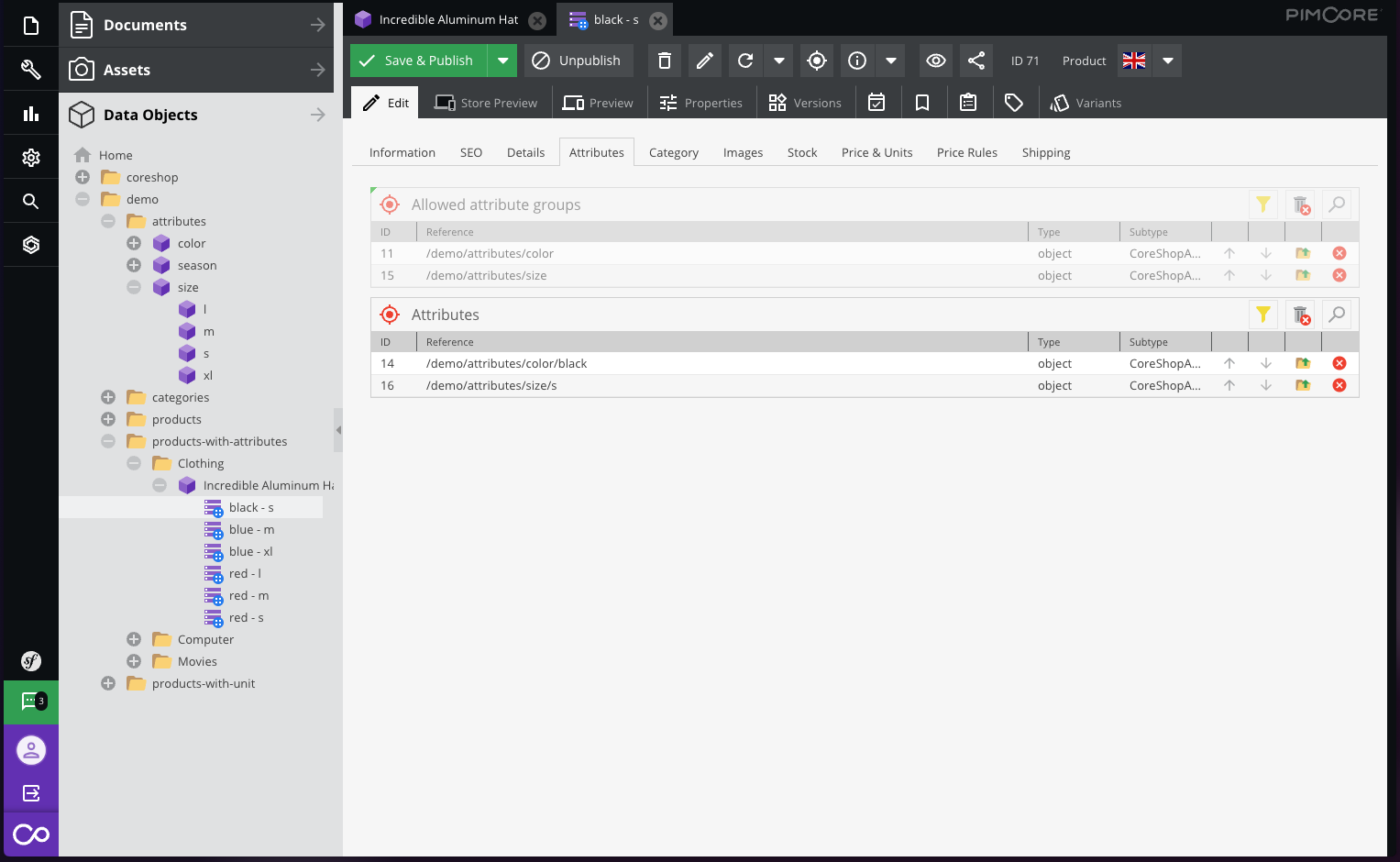The height and width of the screenshot is (862, 1400).
Task: Collapse the attributes folder in tree
Action: [108, 221]
